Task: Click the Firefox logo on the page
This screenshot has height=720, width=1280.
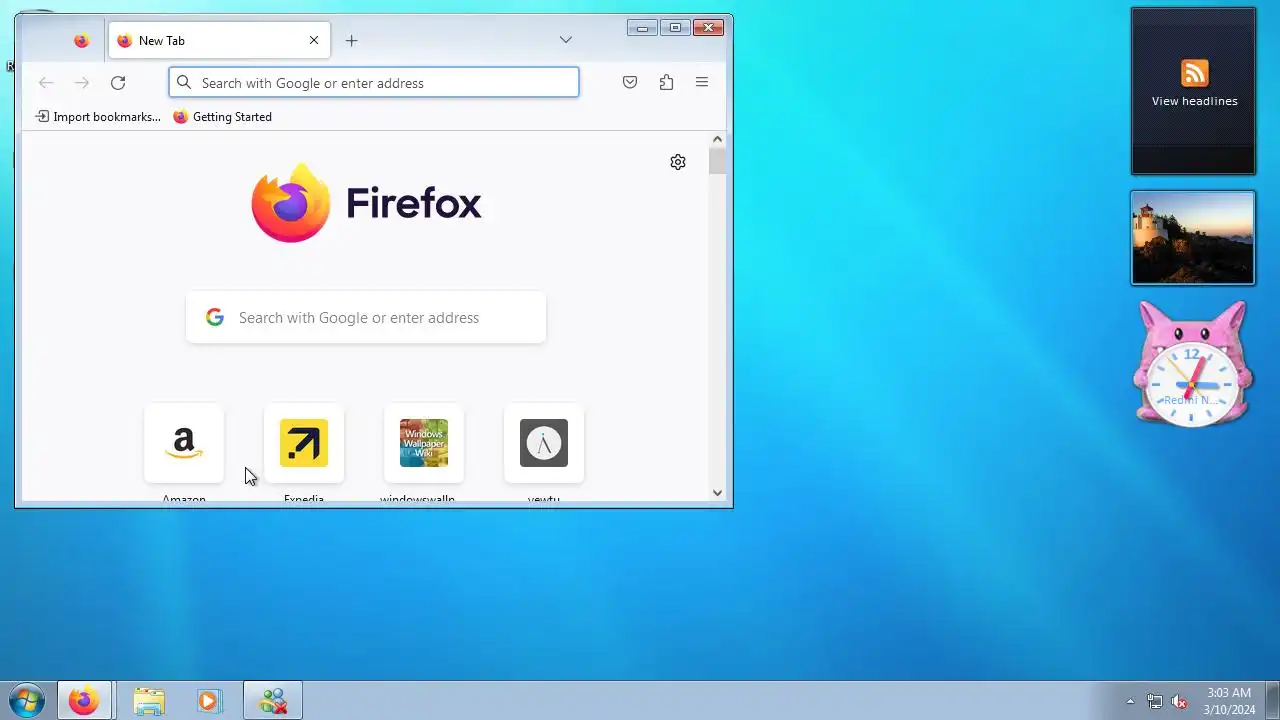Action: click(366, 203)
